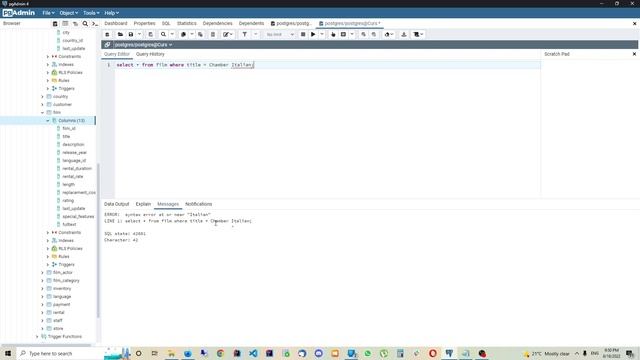The width and height of the screenshot is (640, 360).
Task: Open the Object menu
Action: click(68, 13)
